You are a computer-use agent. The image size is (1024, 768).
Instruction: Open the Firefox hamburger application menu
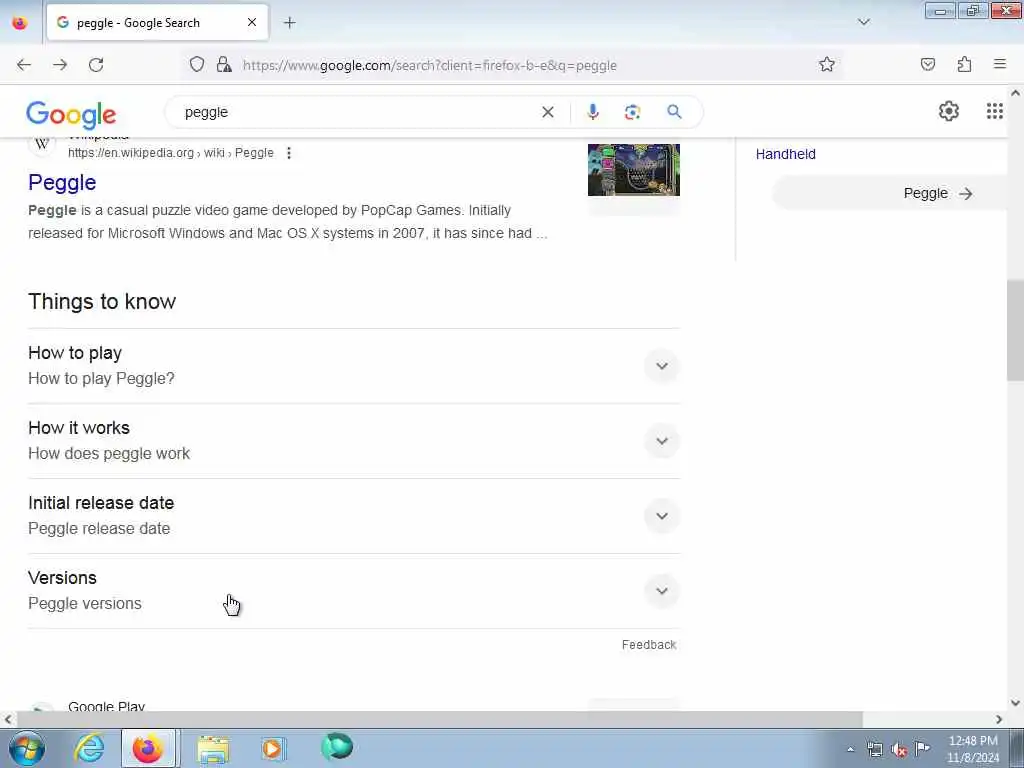(x=1000, y=65)
